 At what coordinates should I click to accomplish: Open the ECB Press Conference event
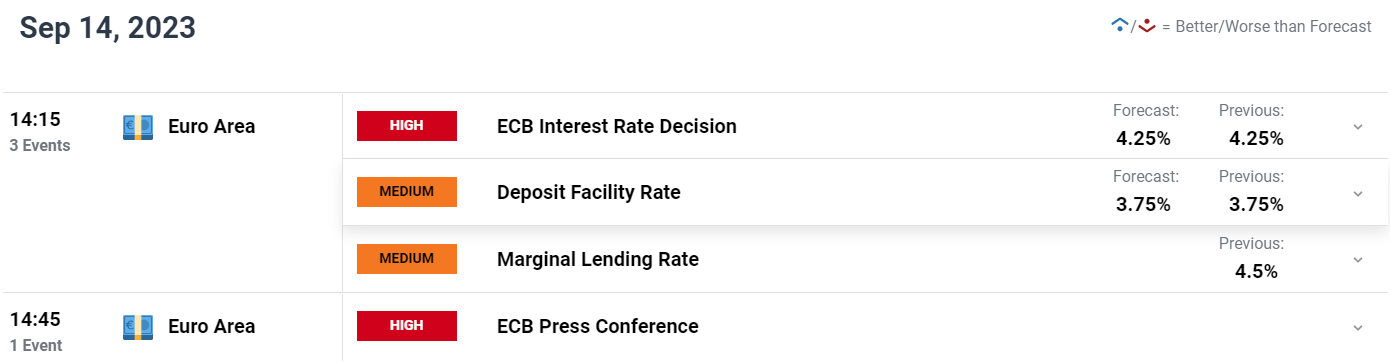[598, 327]
